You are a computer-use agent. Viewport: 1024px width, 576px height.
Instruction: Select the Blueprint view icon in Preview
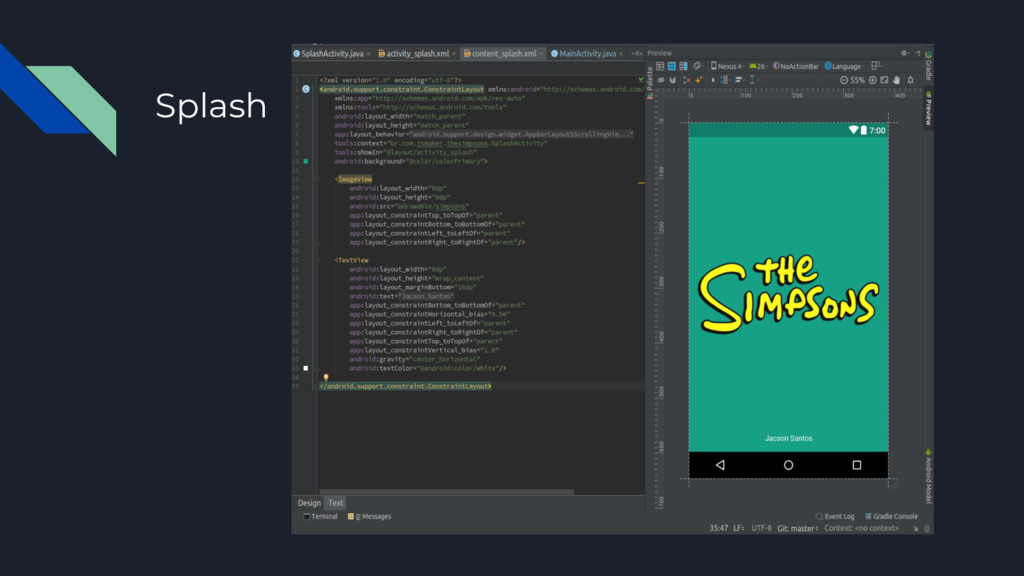tap(672, 66)
